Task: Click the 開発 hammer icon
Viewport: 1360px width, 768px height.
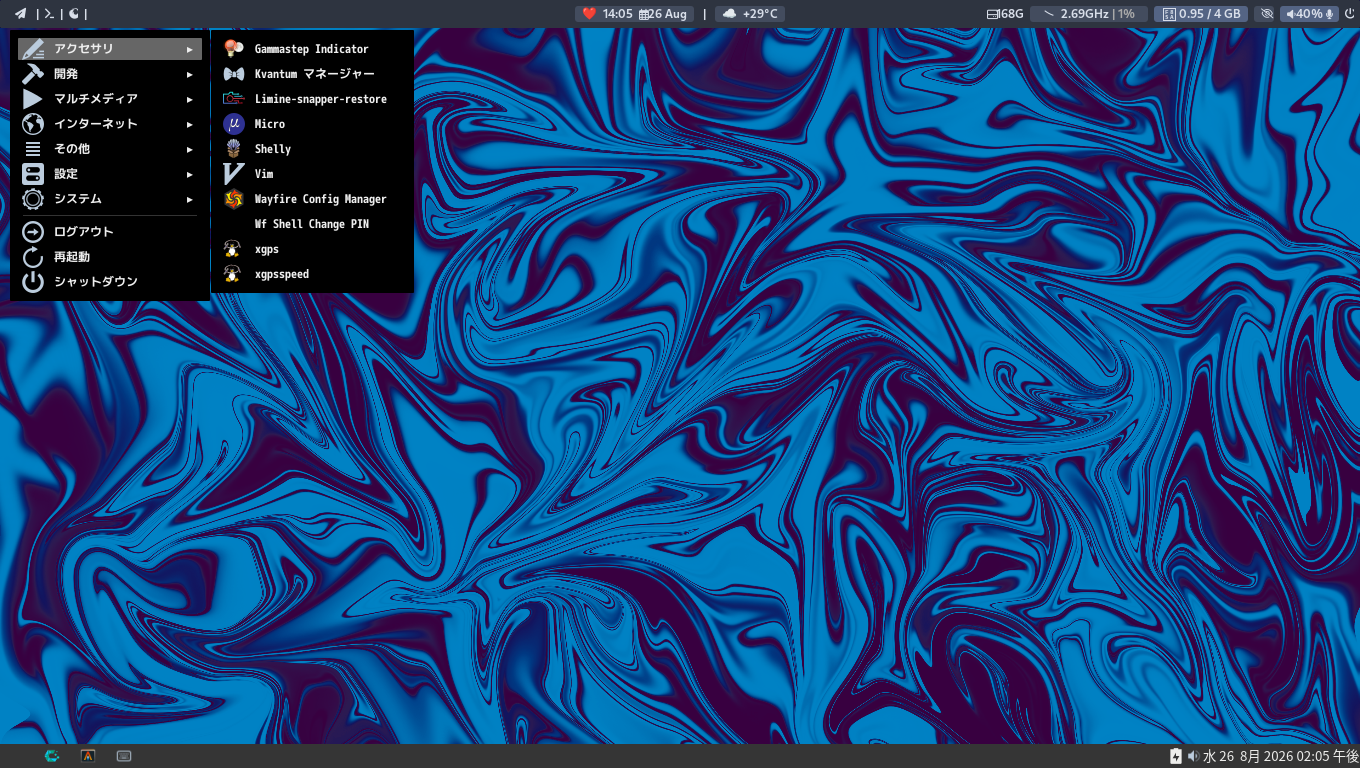Action: point(33,74)
